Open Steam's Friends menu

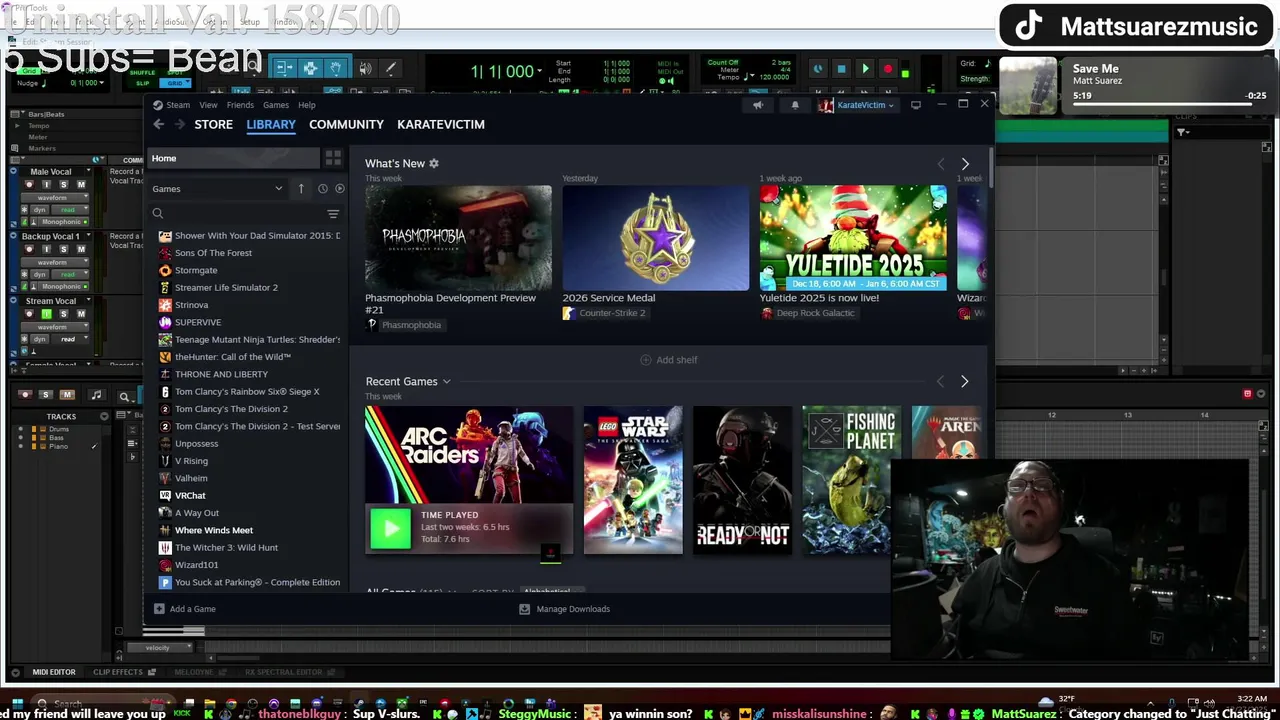coord(240,105)
